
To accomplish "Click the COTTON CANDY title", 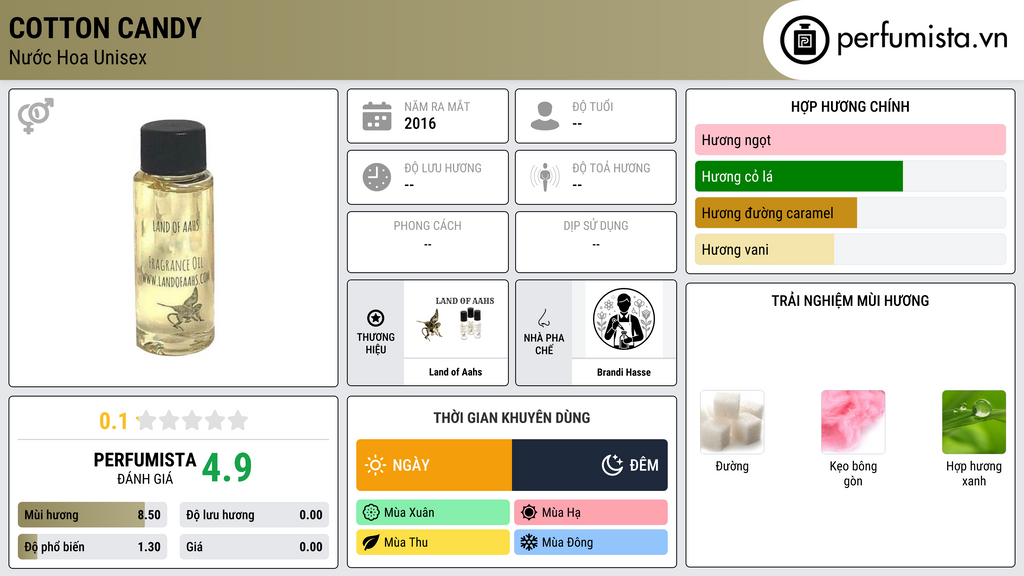I will tap(105, 28).
